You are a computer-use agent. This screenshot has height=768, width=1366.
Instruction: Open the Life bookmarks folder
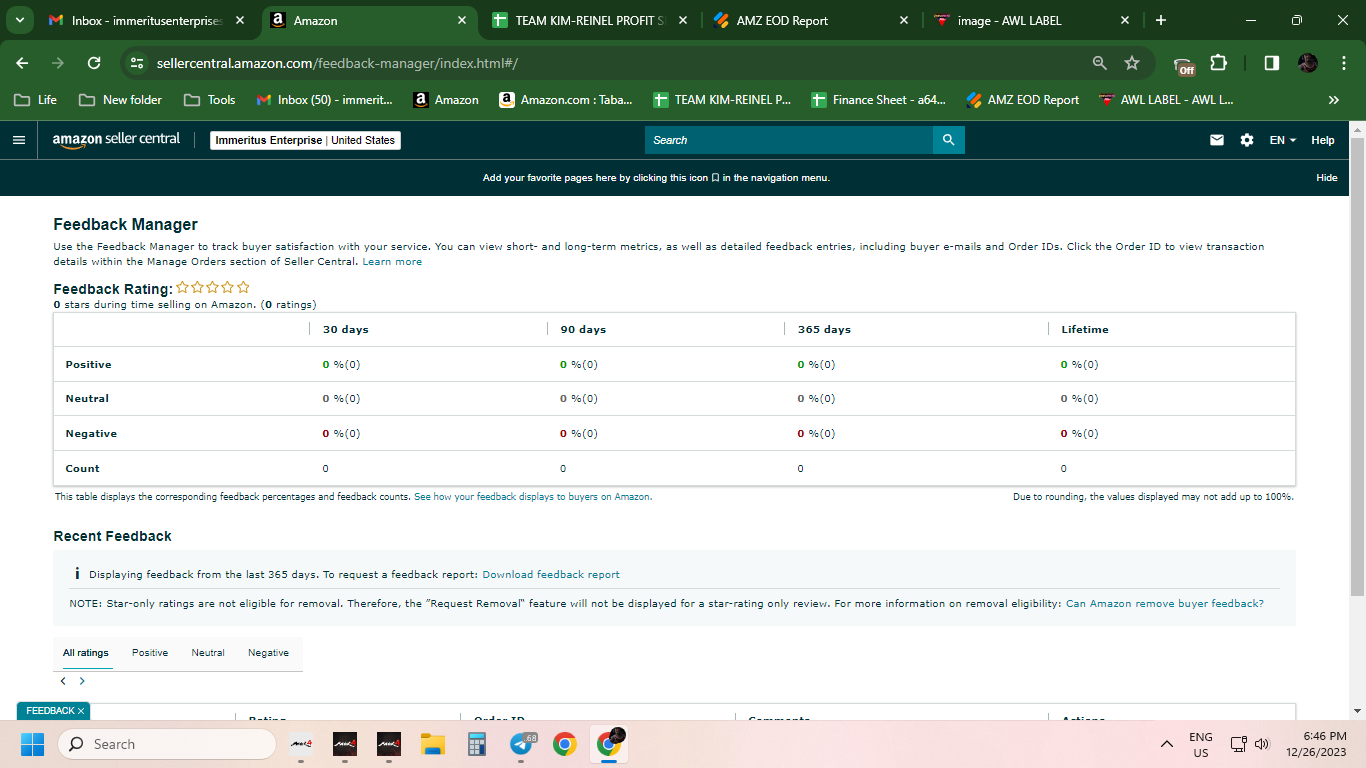tap(34, 100)
